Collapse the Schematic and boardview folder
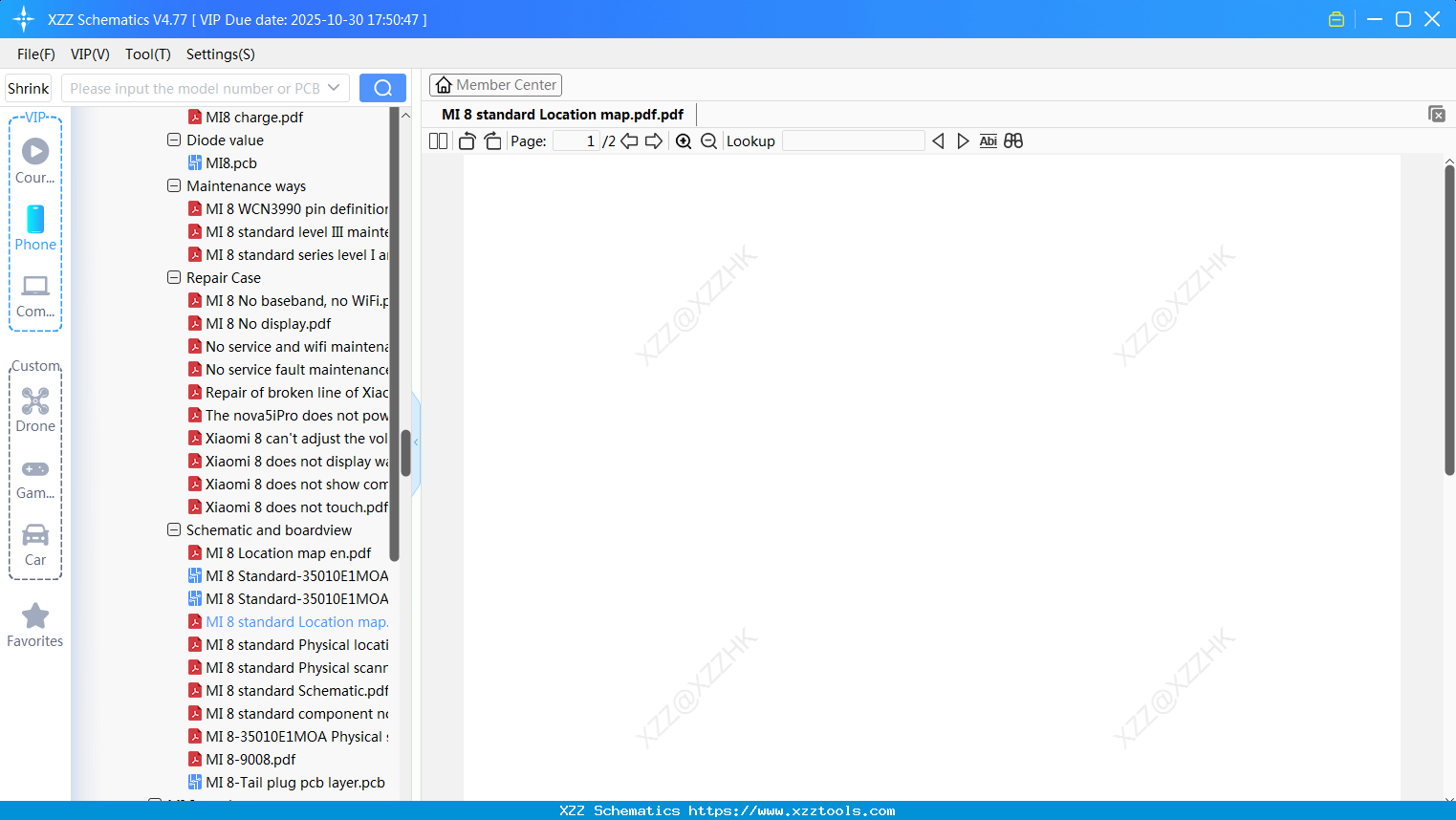 click(x=174, y=529)
